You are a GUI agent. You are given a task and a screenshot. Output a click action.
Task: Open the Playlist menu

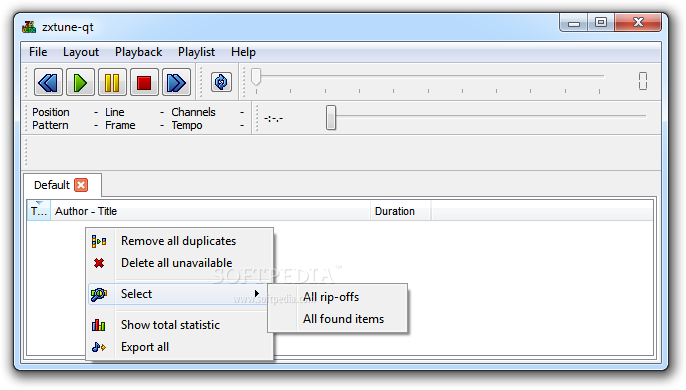click(x=196, y=52)
